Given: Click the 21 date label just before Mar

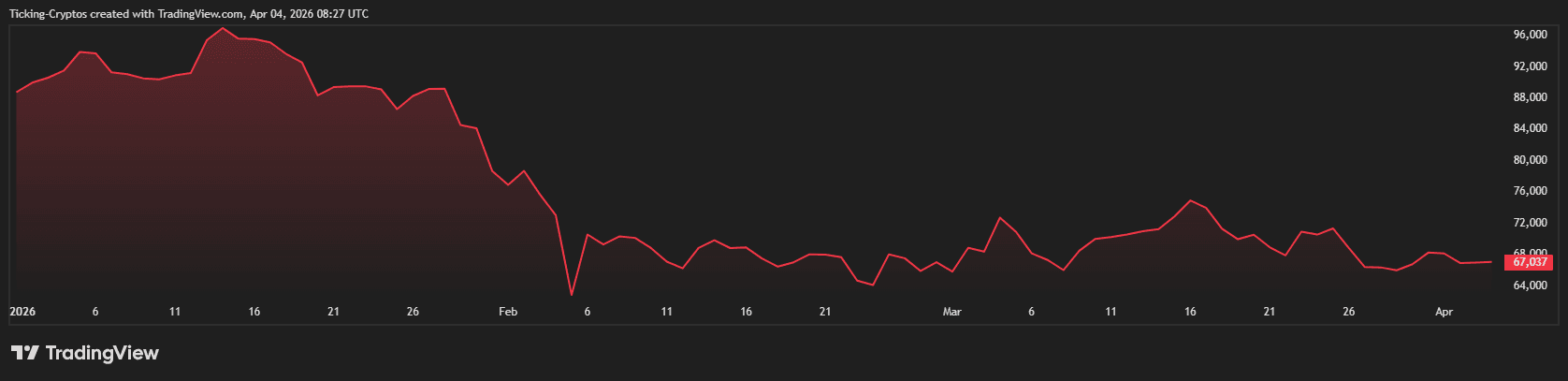Looking at the screenshot, I should (x=825, y=312).
